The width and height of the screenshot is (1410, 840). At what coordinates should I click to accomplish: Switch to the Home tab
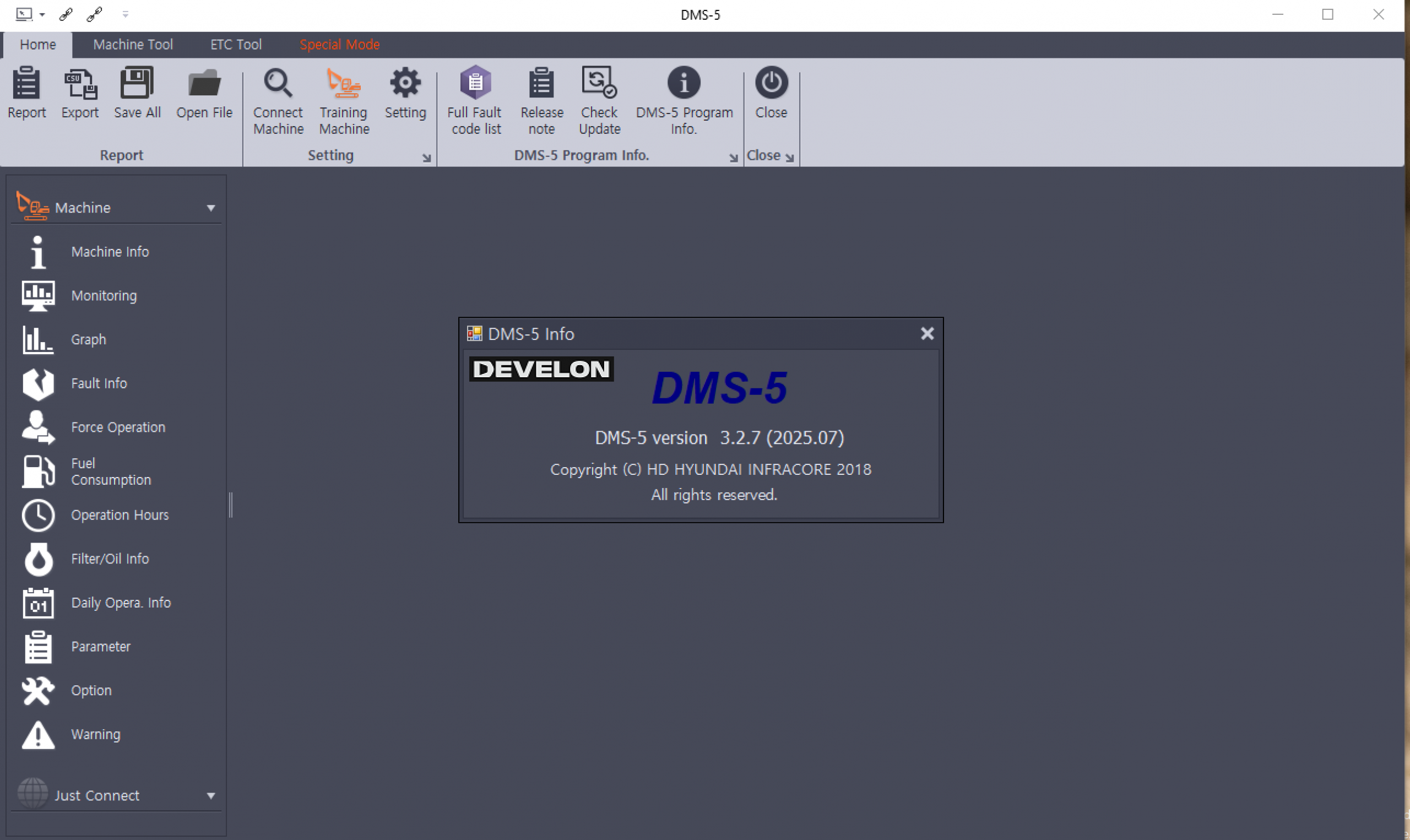click(x=38, y=44)
